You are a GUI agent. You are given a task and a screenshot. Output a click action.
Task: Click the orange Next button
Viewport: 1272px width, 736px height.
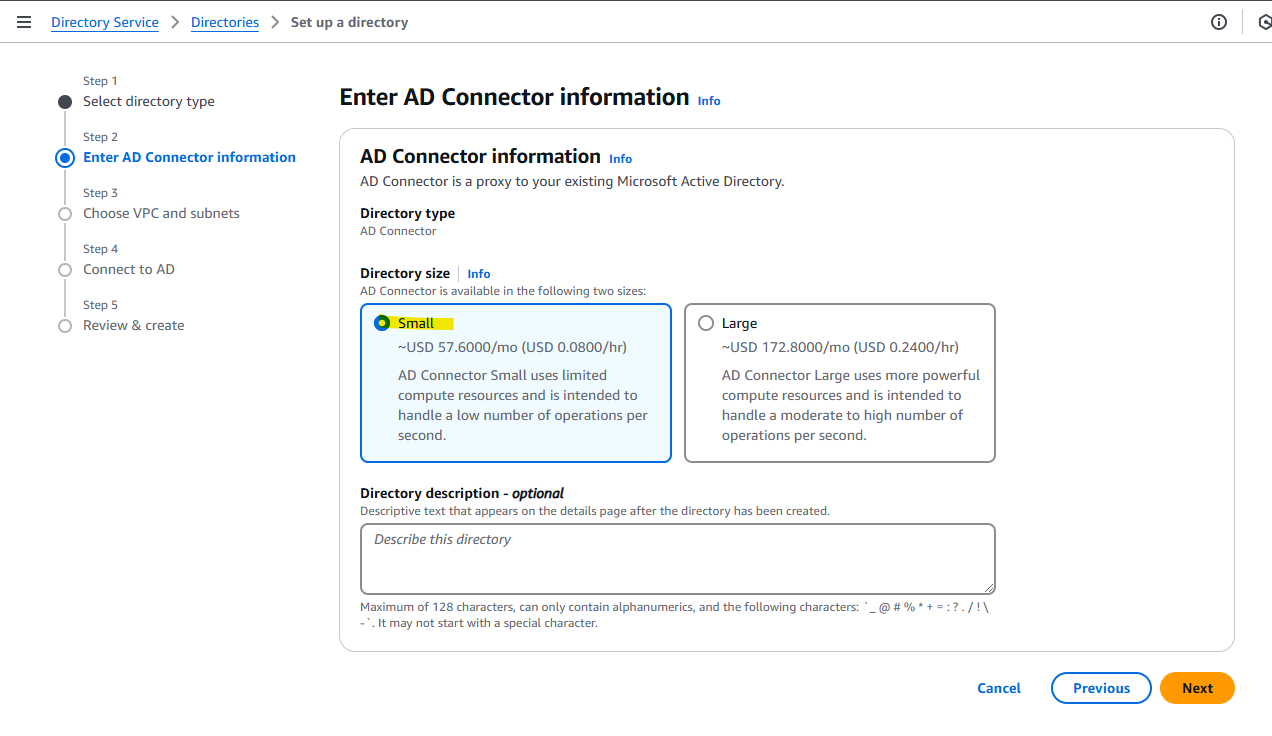[x=1197, y=688]
